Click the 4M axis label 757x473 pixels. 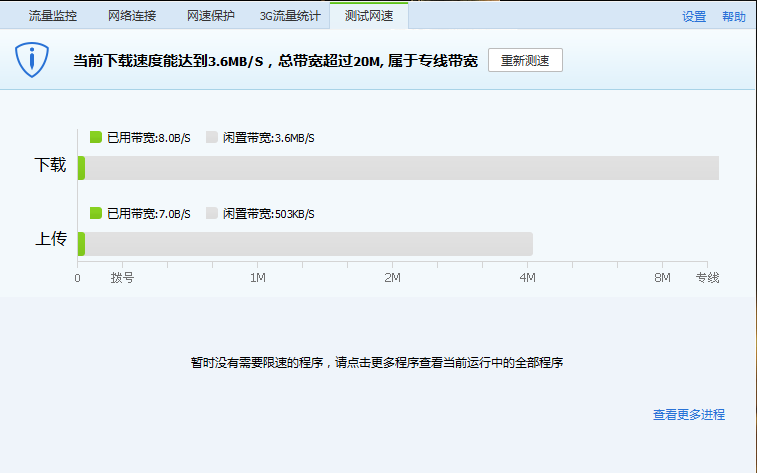tap(527, 278)
